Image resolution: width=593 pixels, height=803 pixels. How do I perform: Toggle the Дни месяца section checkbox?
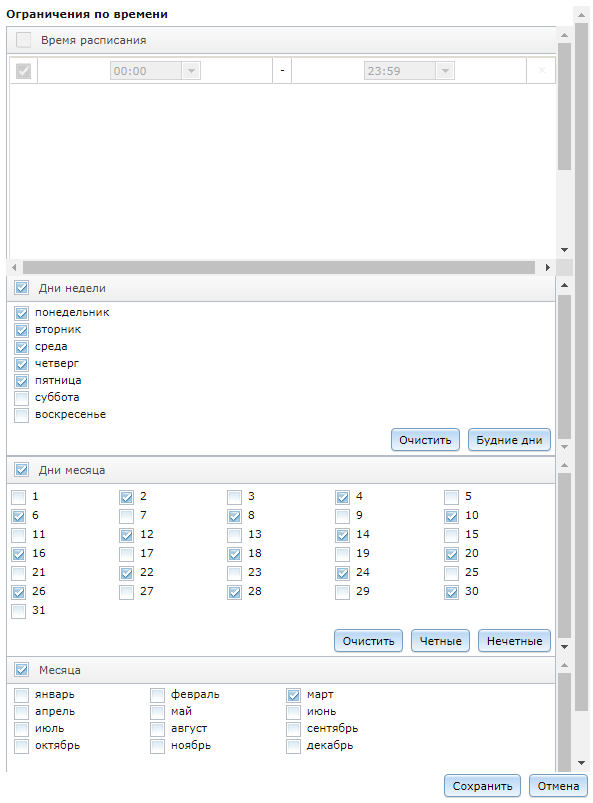[x=22, y=470]
